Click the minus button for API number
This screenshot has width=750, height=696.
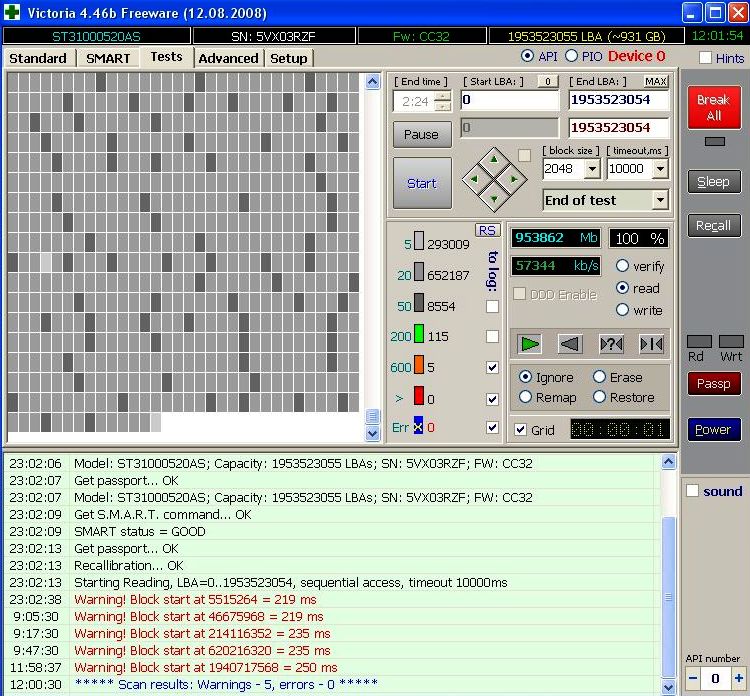click(693, 678)
